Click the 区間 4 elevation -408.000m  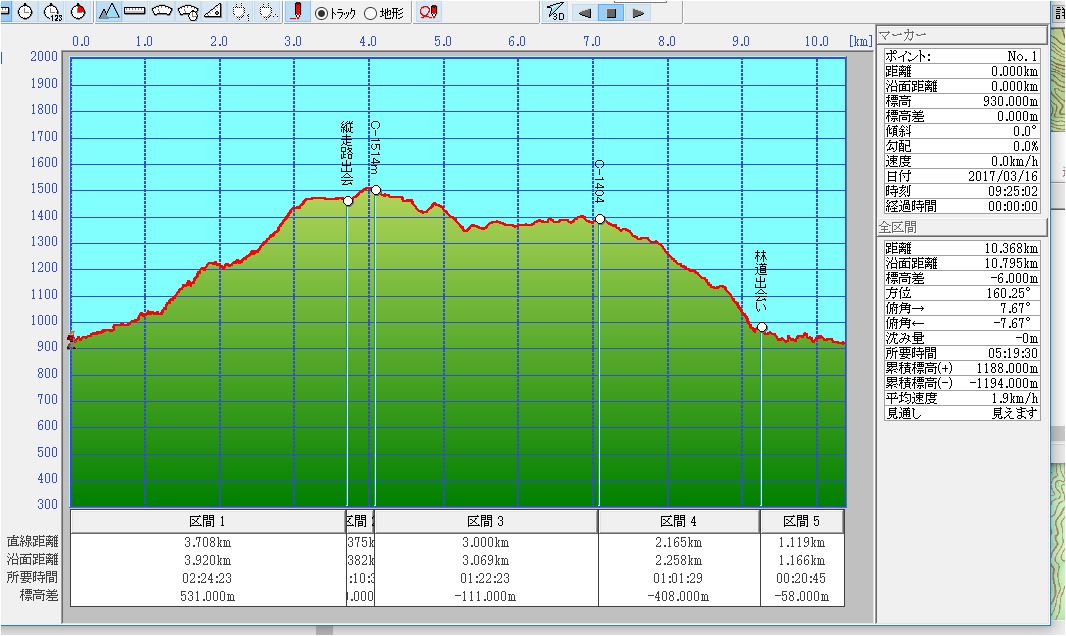tap(678, 597)
